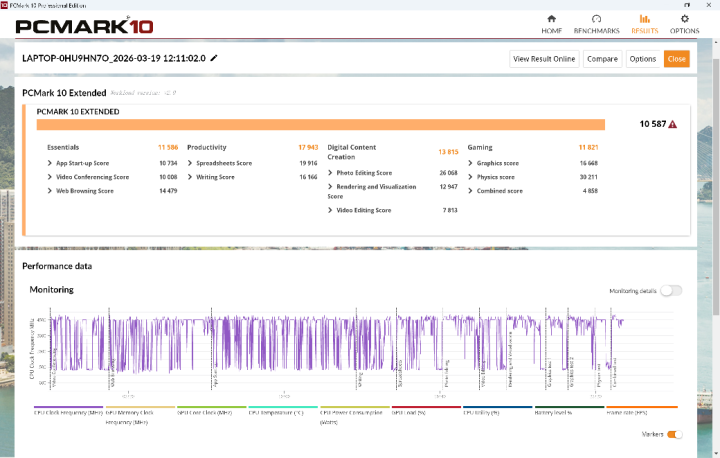The image size is (720, 458).
Task: Open the Options button next to Compare
Action: [642, 59]
